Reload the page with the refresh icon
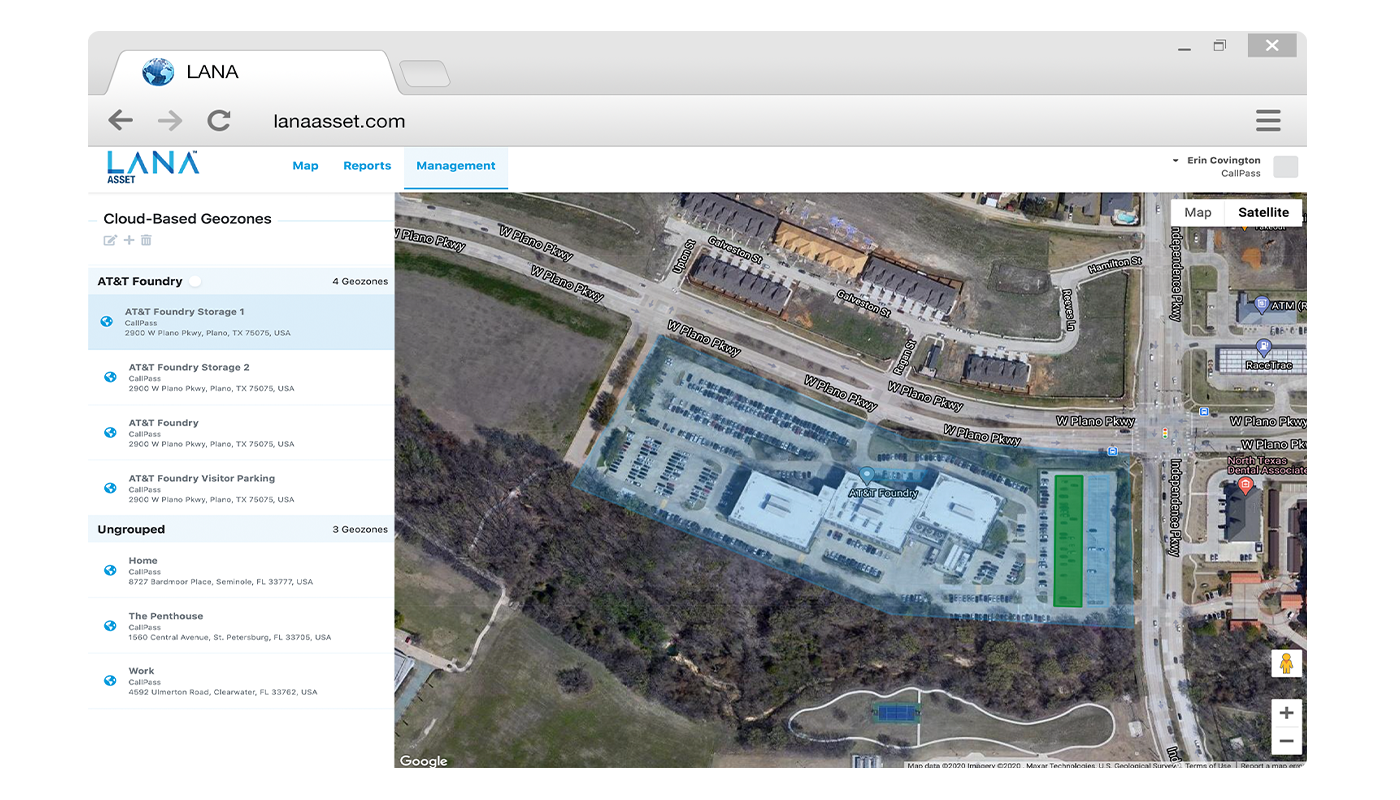The height and width of the screenshot is (800, 1400). tap(219, 121)
